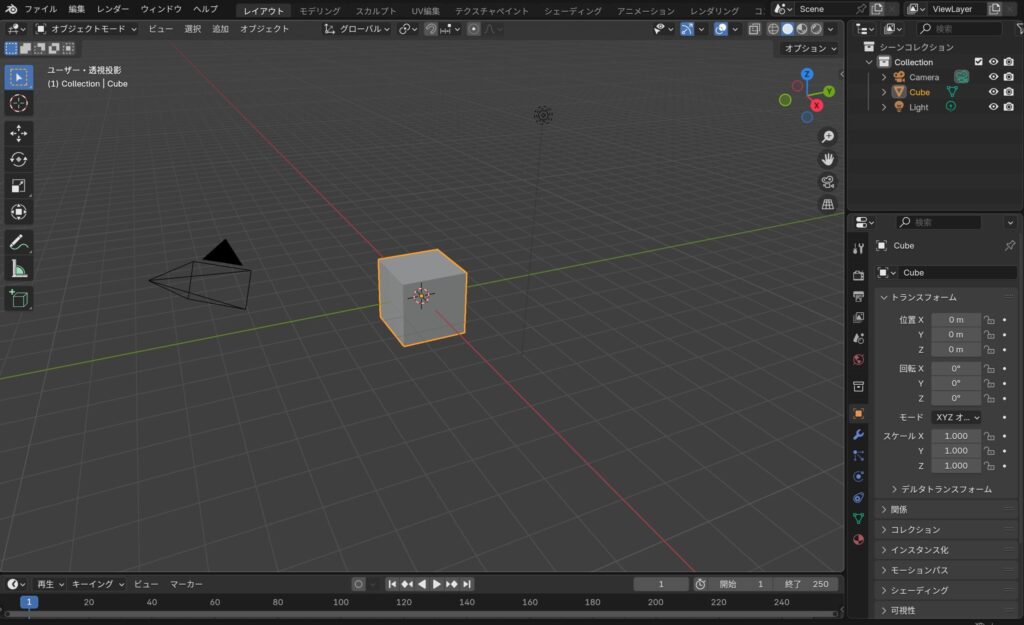Disable Cube in renders camera icon

(x=1009, y=91)
